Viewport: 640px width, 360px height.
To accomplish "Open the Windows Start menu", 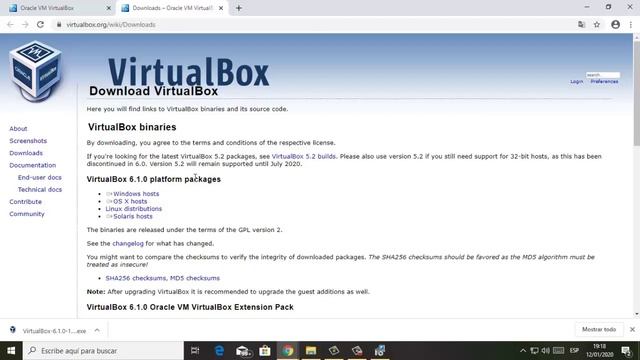I will point(11,351).
